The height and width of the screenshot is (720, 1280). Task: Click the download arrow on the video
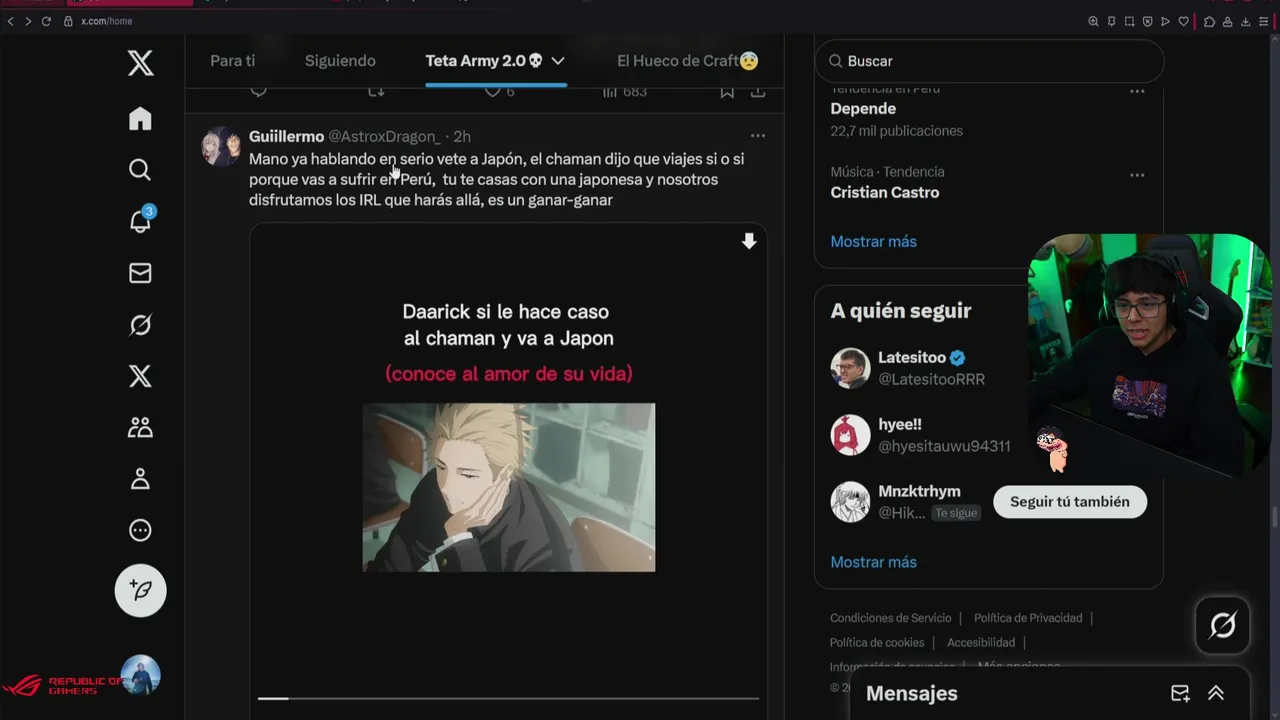click(x=749, y=241)
